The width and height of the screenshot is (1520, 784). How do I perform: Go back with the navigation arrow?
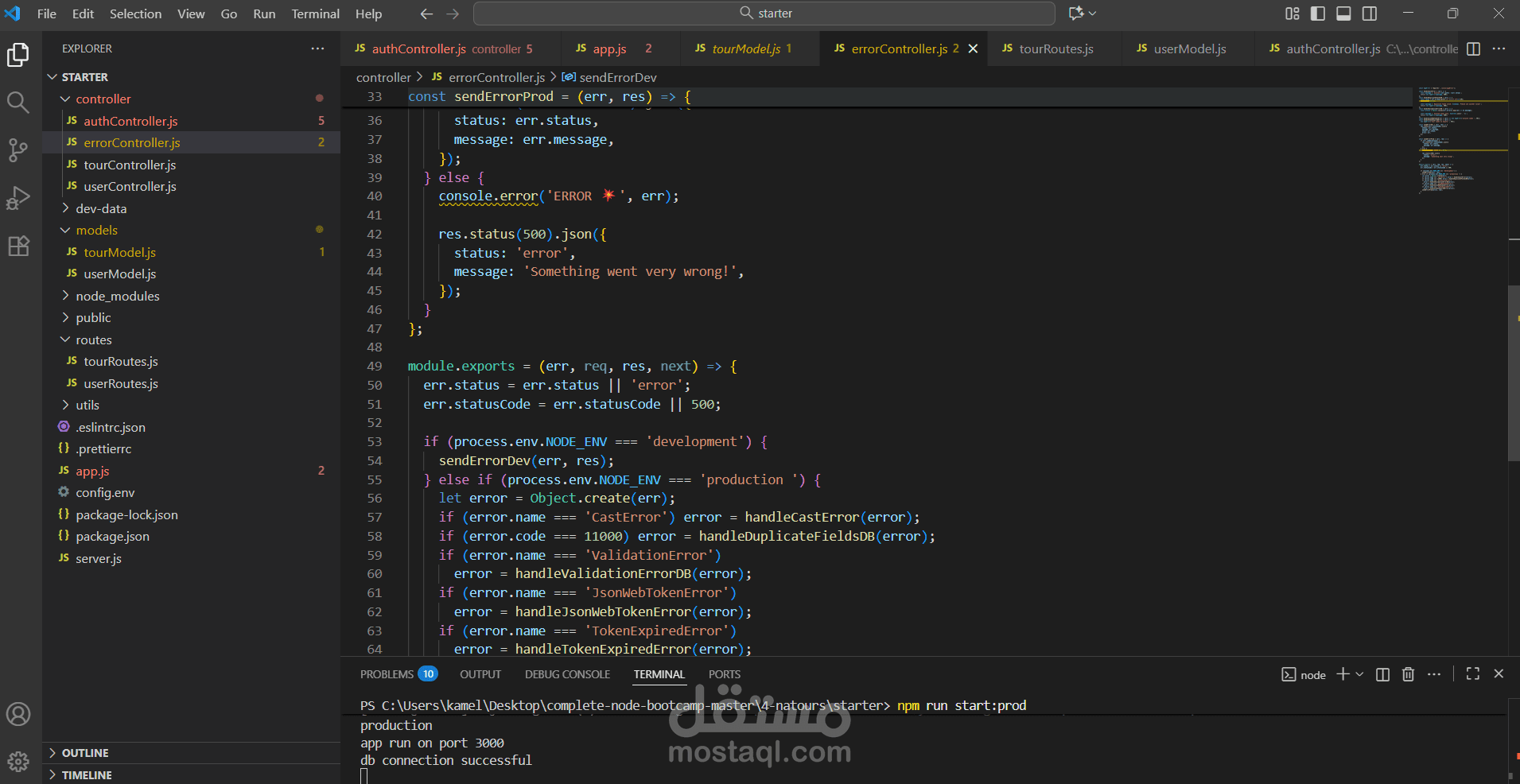426,14
